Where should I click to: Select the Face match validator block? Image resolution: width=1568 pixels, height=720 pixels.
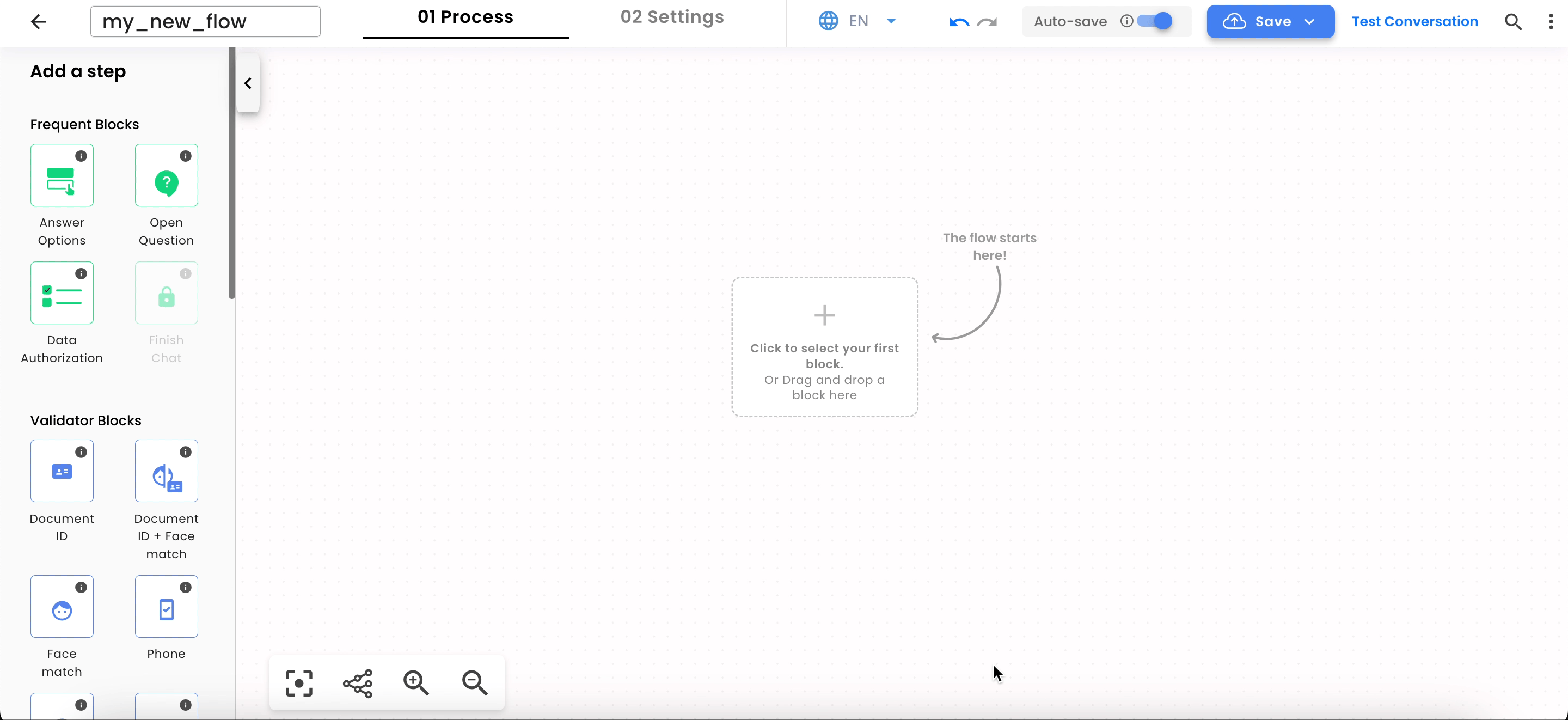pos(62,607)
